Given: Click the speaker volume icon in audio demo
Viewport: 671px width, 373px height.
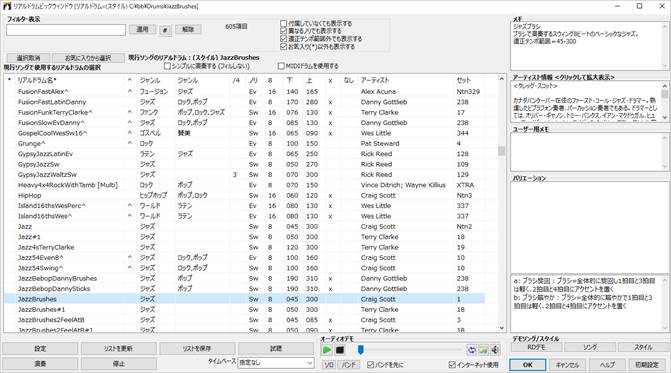Looking at the screenshot, I should (495, 350).
